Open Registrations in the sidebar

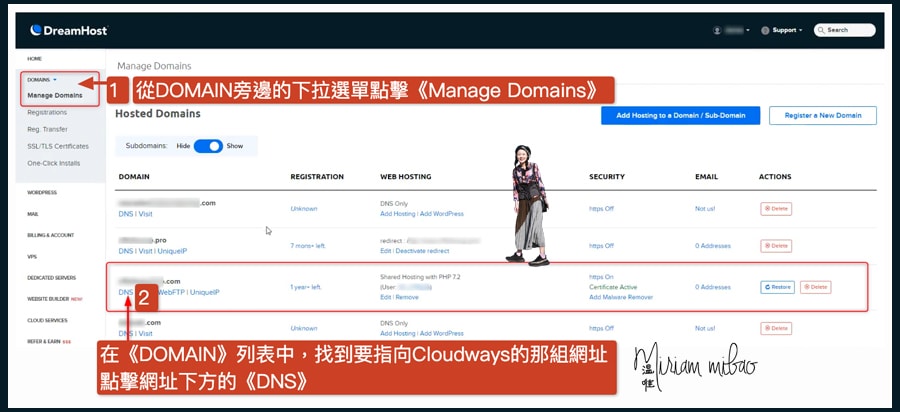47,112
